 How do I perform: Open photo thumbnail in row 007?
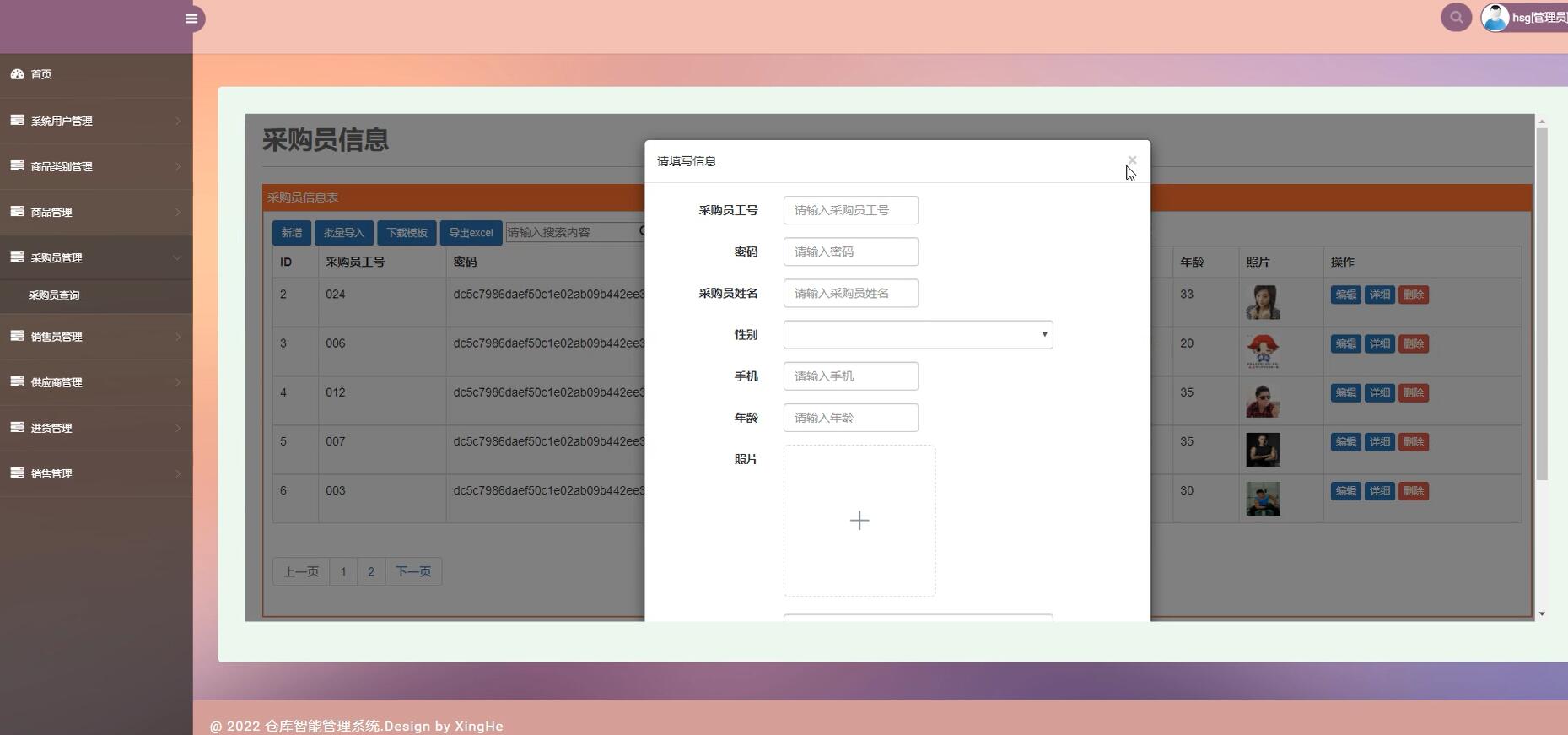coord(1263,449)
